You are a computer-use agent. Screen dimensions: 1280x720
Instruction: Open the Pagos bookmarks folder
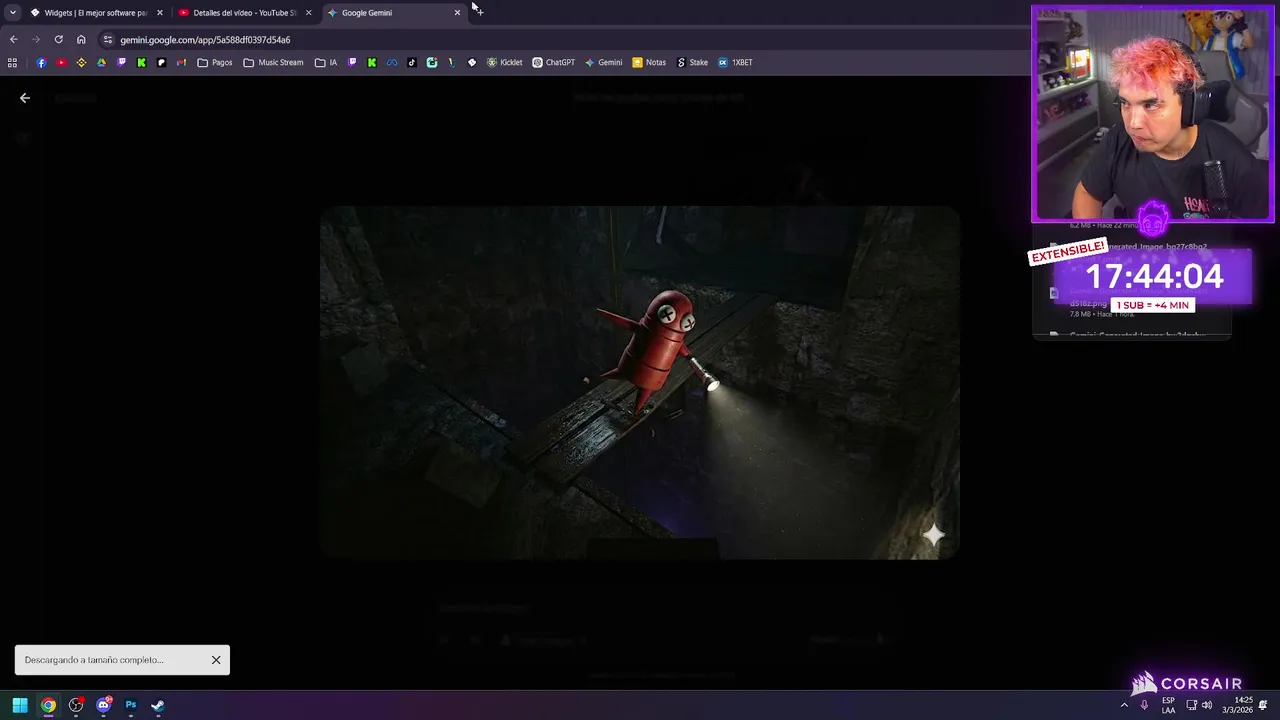click(x=215, y=62)
